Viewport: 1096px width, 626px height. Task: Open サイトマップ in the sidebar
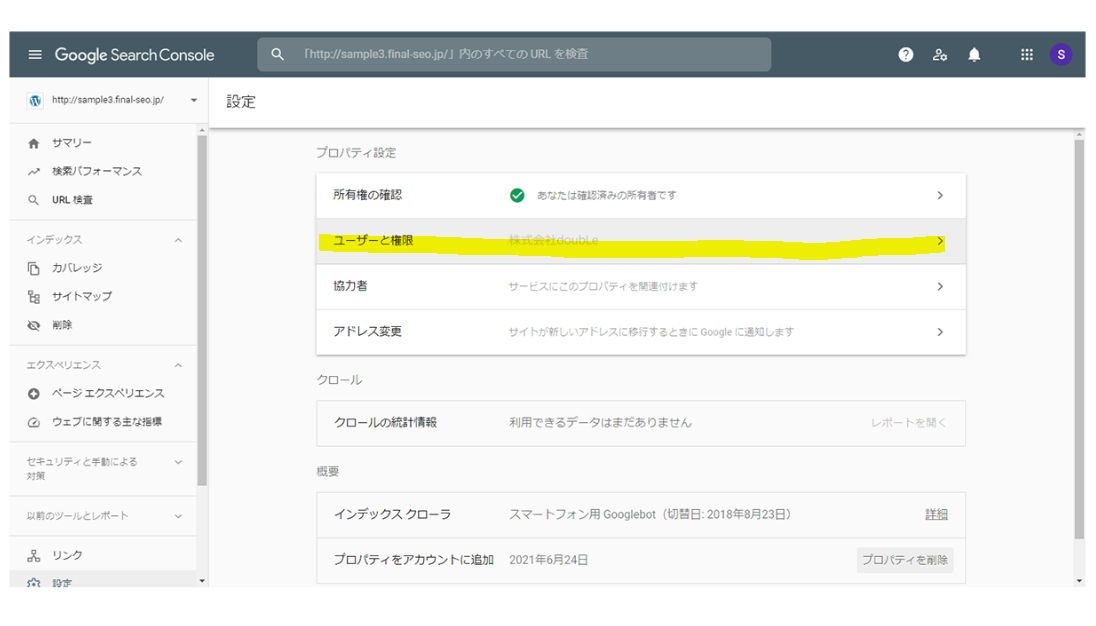pyautogui.click(x=81, y=297)
